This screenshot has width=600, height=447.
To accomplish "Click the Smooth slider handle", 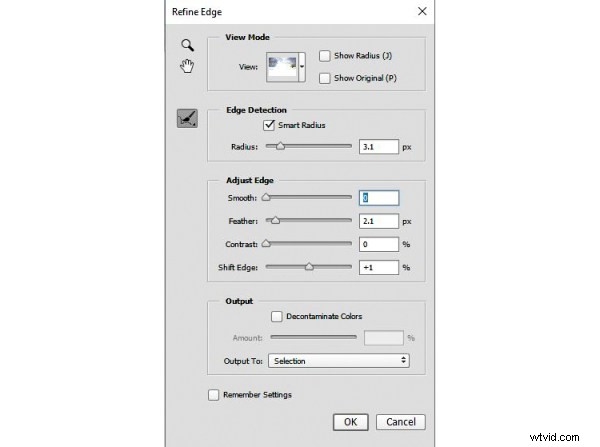I will click(x=266, y=197).
